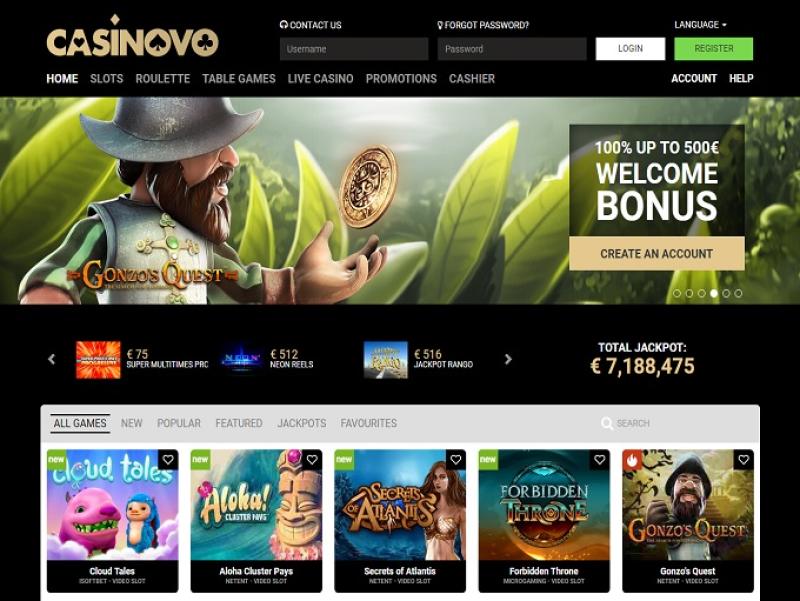This screenshot has width=800, height=601.
Task: Focus the Username input field
Action: (x=354, y=49)
